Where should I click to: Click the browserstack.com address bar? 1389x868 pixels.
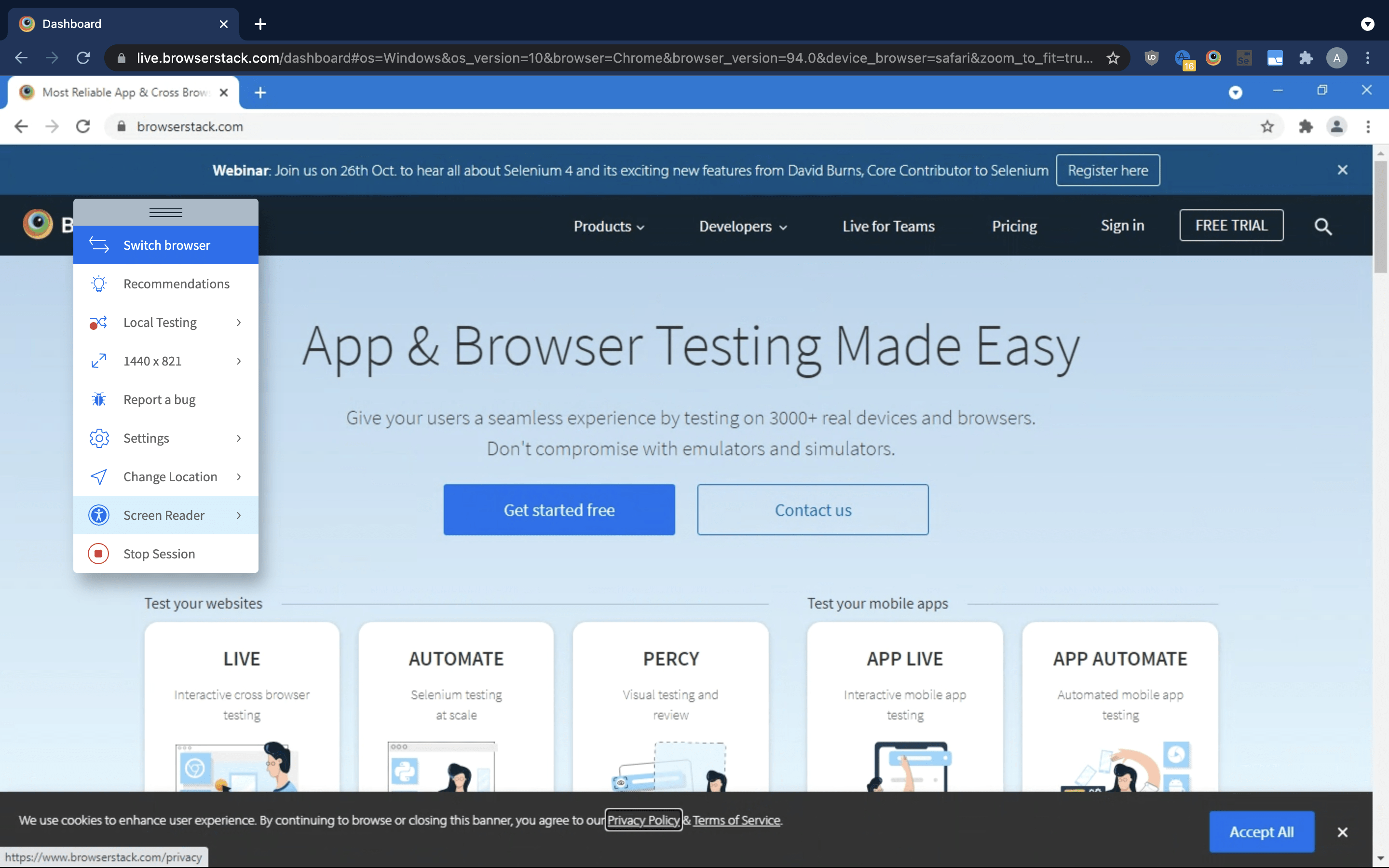pos(190,126)
